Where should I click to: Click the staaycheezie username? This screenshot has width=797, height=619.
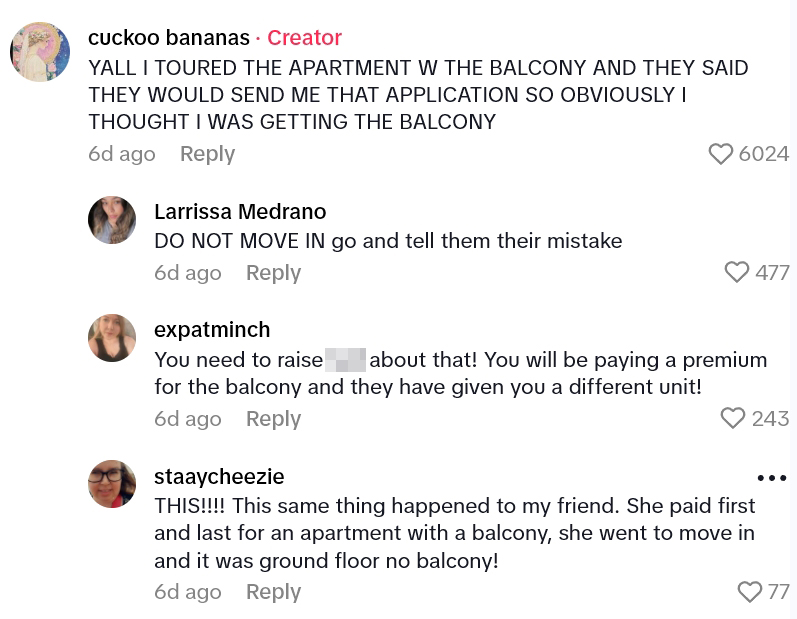tap(219, 477)
